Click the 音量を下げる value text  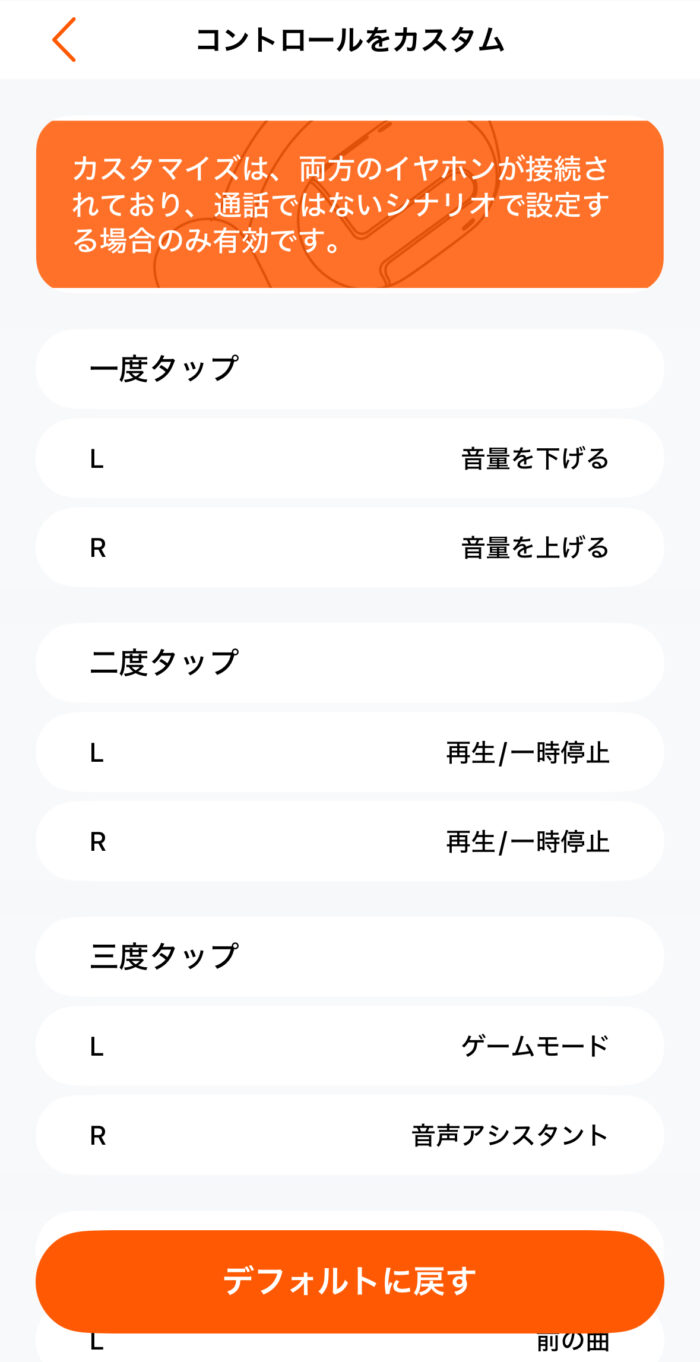pos(535,459)
